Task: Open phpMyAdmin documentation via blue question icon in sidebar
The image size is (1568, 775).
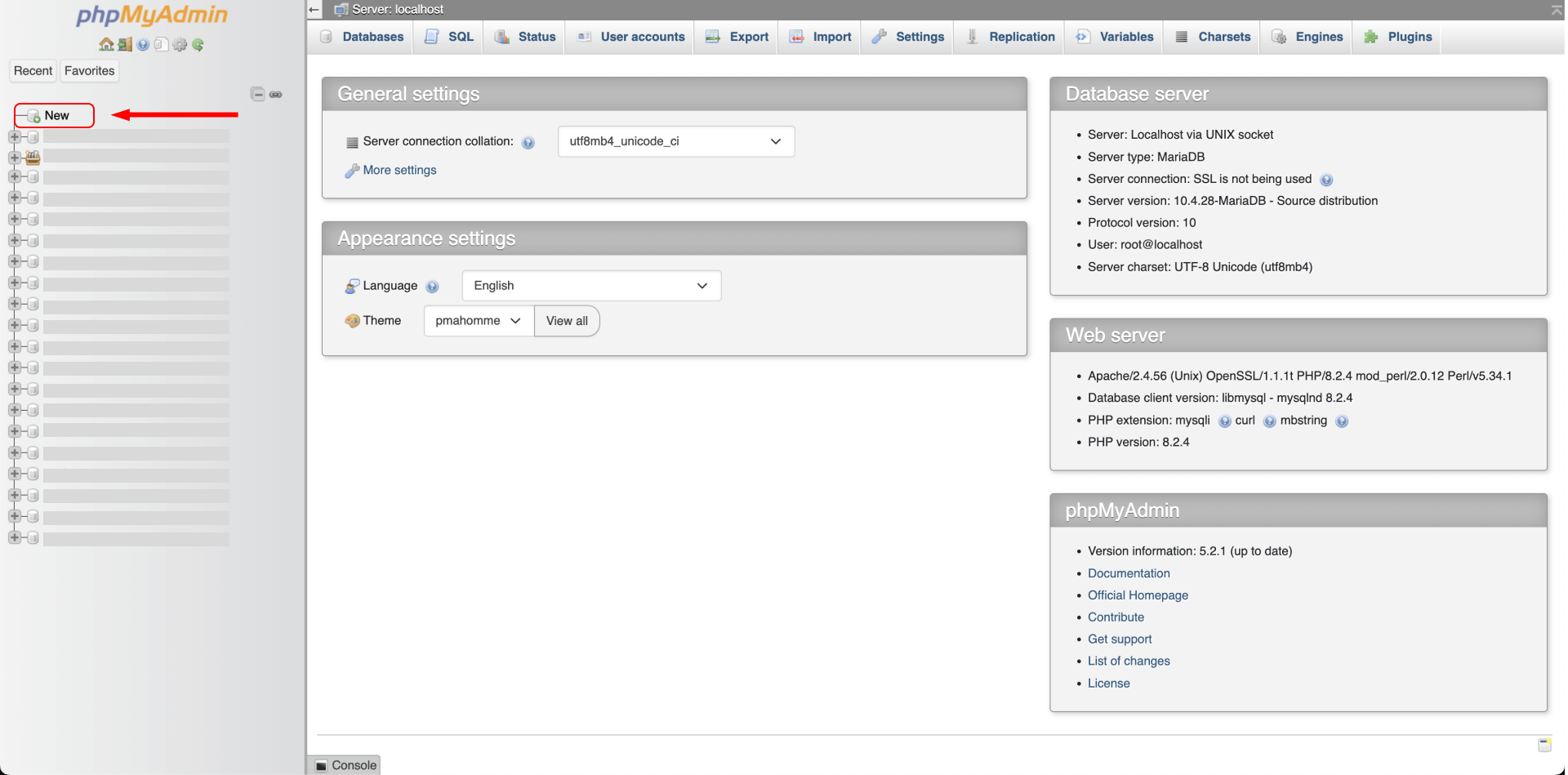Action: [143, 45]
